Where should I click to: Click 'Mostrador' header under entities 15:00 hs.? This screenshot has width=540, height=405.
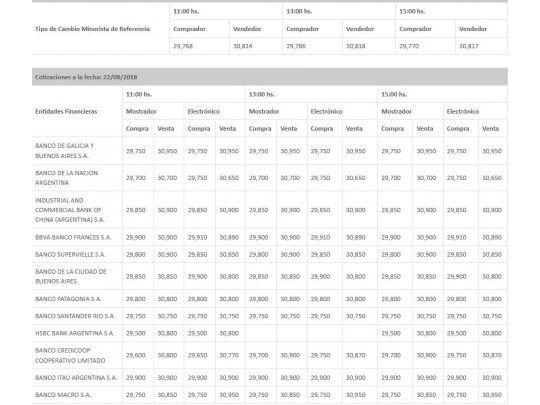tap(396, 111)
